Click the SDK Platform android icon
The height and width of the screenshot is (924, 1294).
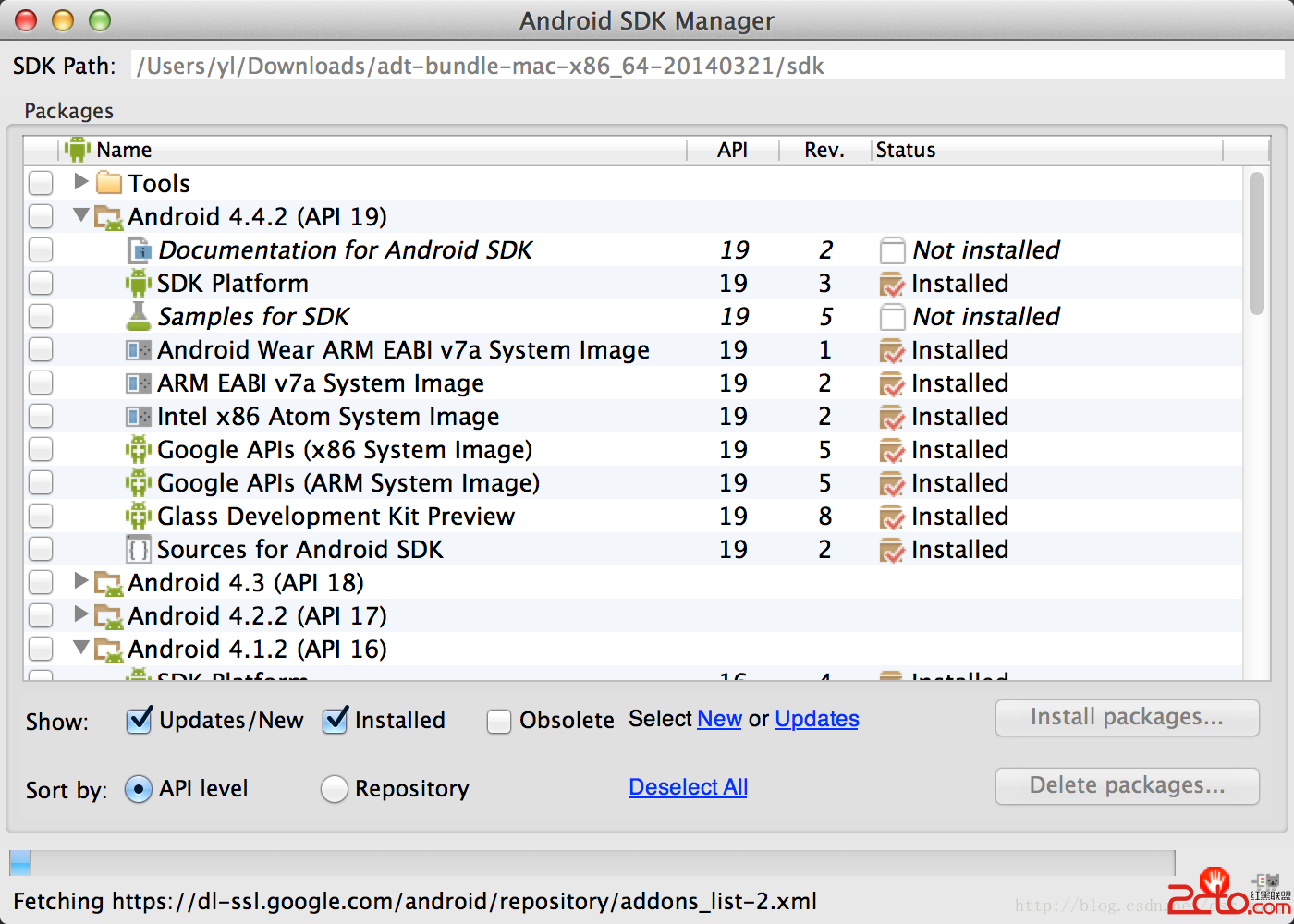click(139, 284)
